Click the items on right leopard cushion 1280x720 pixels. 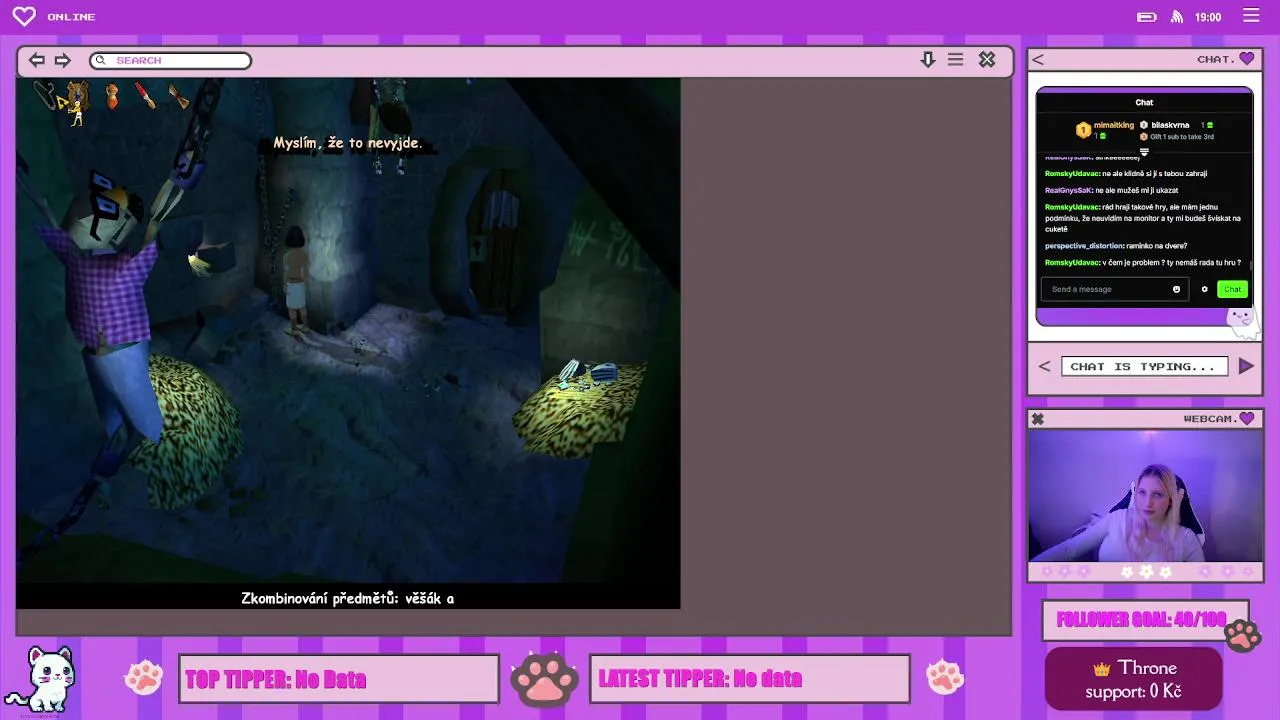(x=588, y=375)
